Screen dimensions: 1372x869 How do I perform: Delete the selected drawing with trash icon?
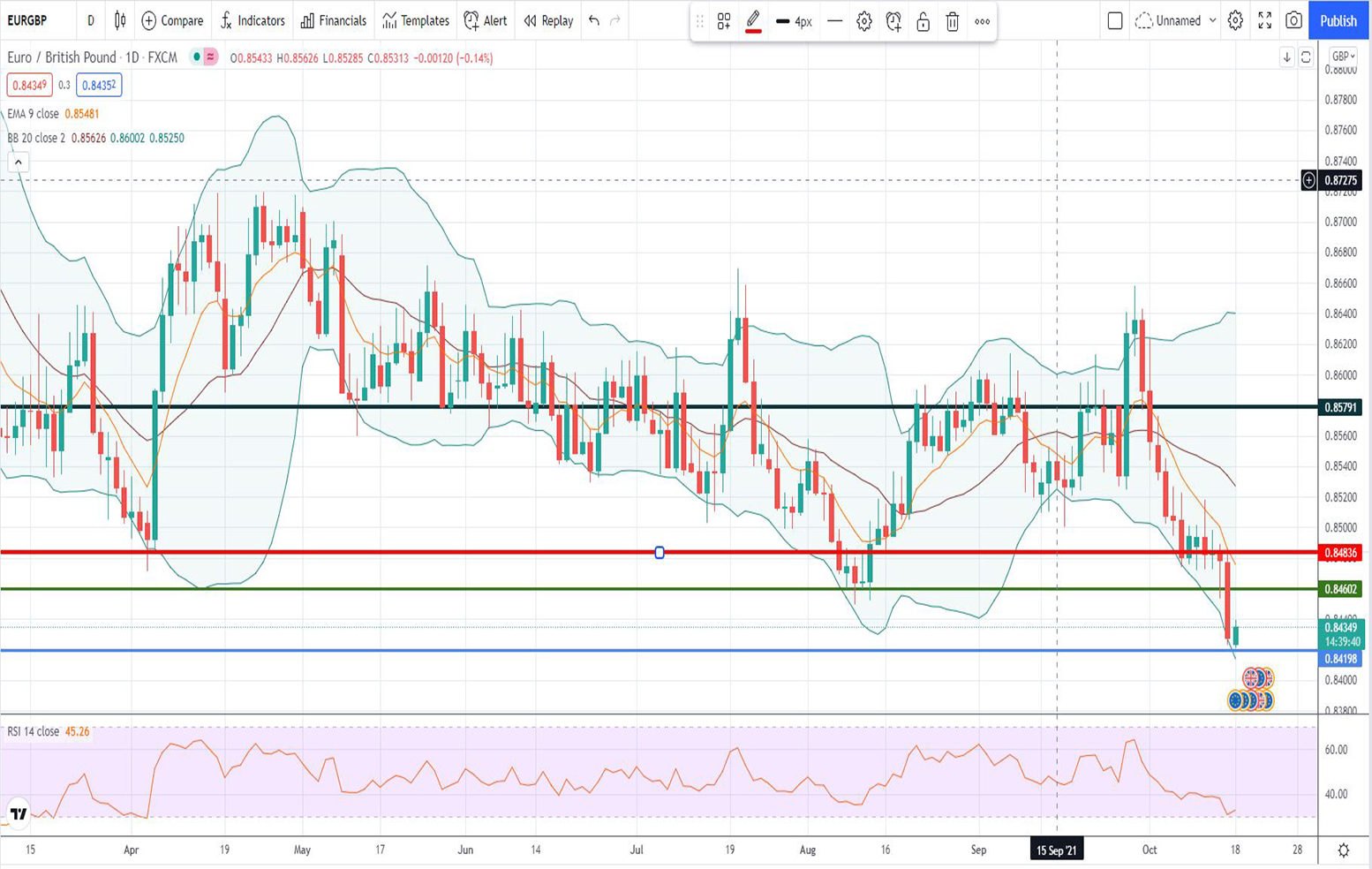(952, 22)
